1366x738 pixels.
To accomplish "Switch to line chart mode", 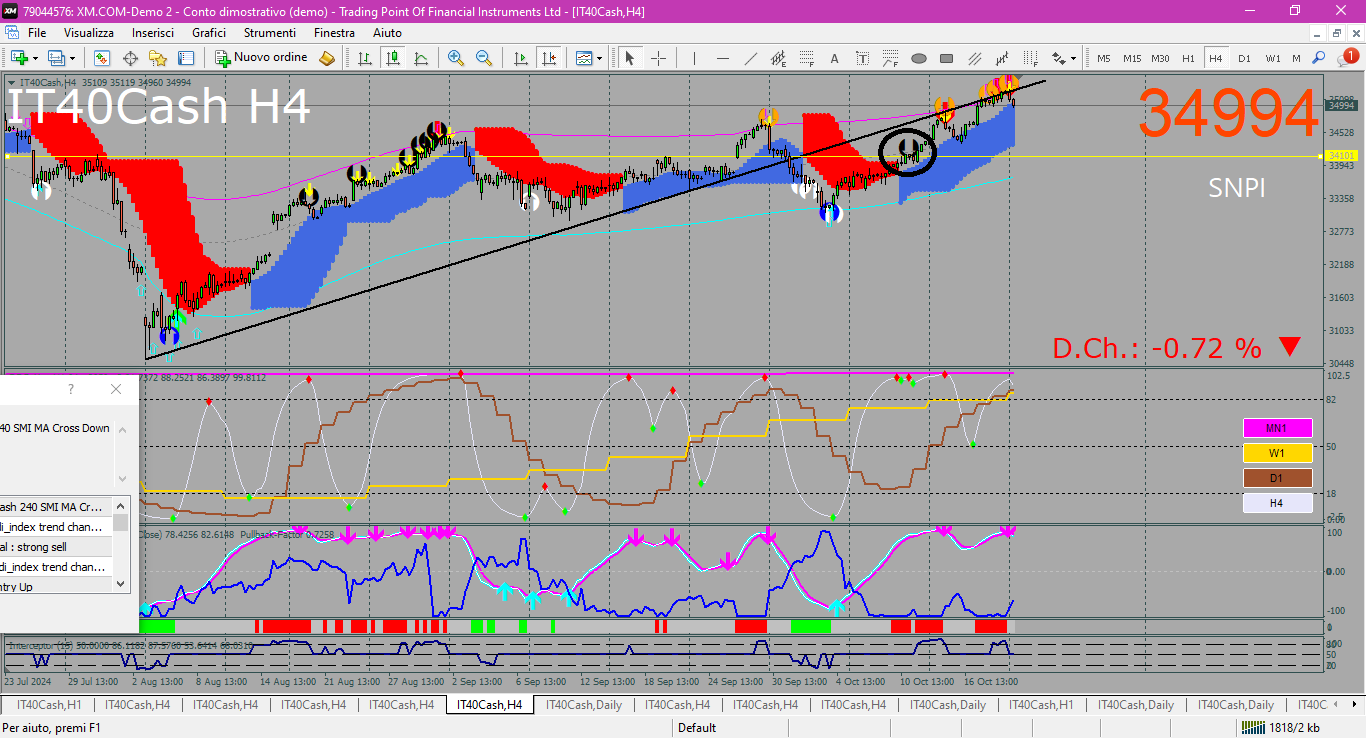I will [x=421, y=58].
